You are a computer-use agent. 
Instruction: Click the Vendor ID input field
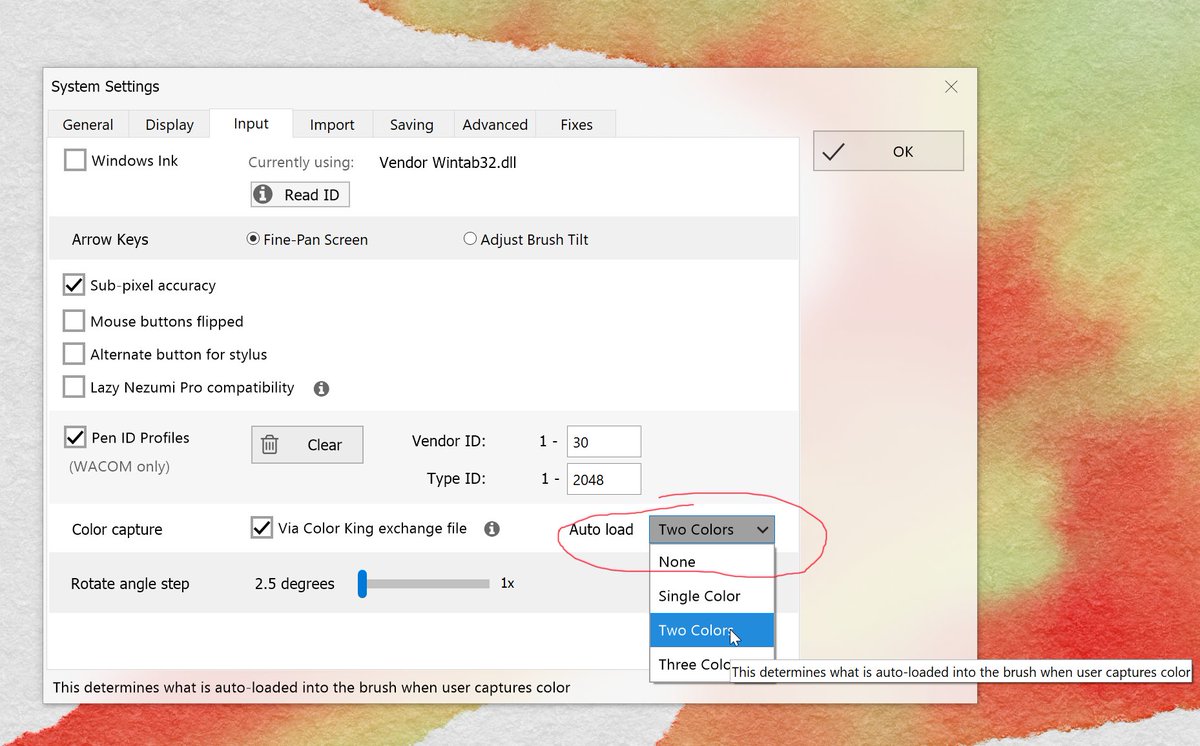[604, 441]
